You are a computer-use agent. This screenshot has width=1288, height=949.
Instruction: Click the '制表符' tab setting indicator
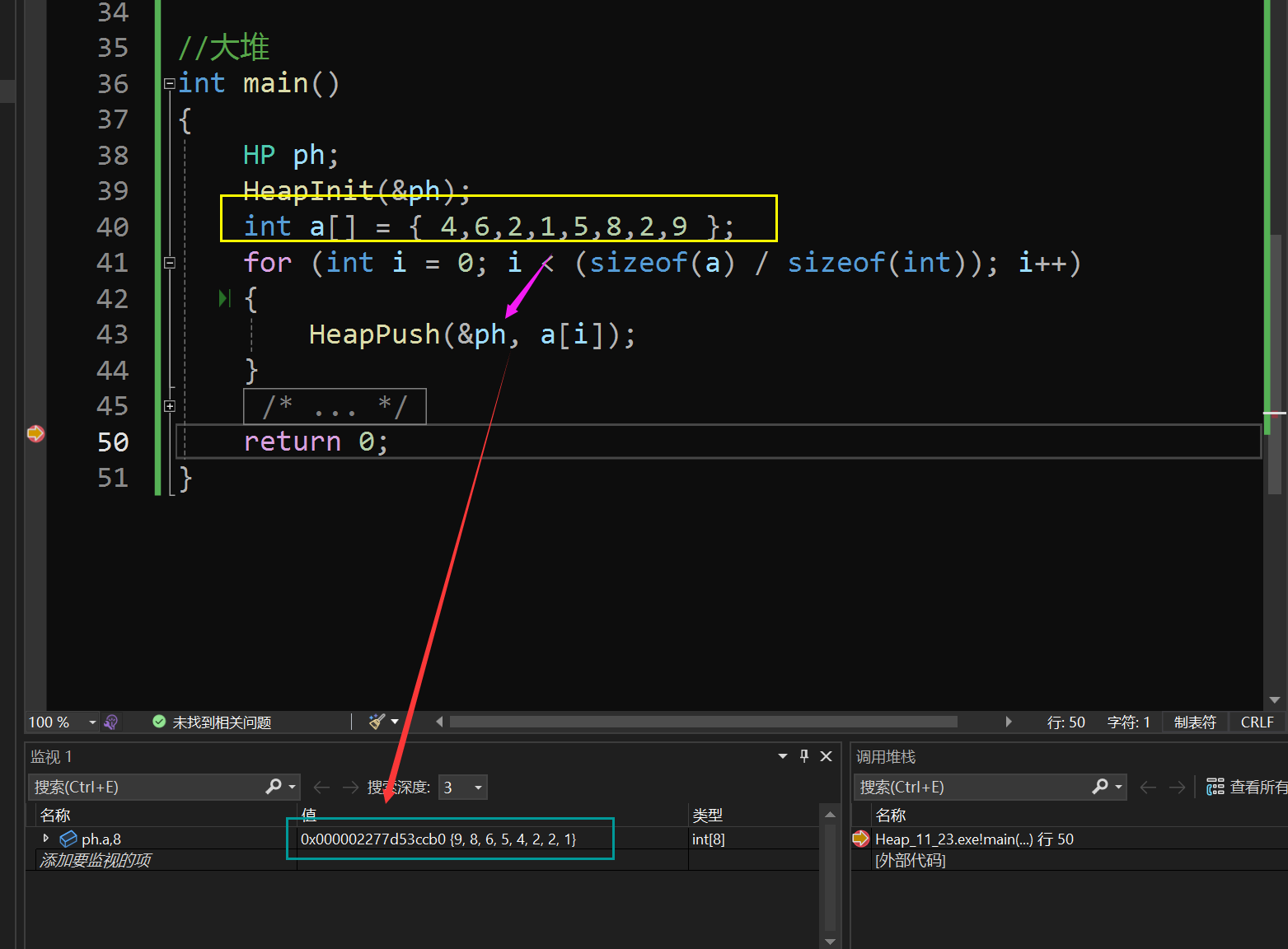(1195, 722)
